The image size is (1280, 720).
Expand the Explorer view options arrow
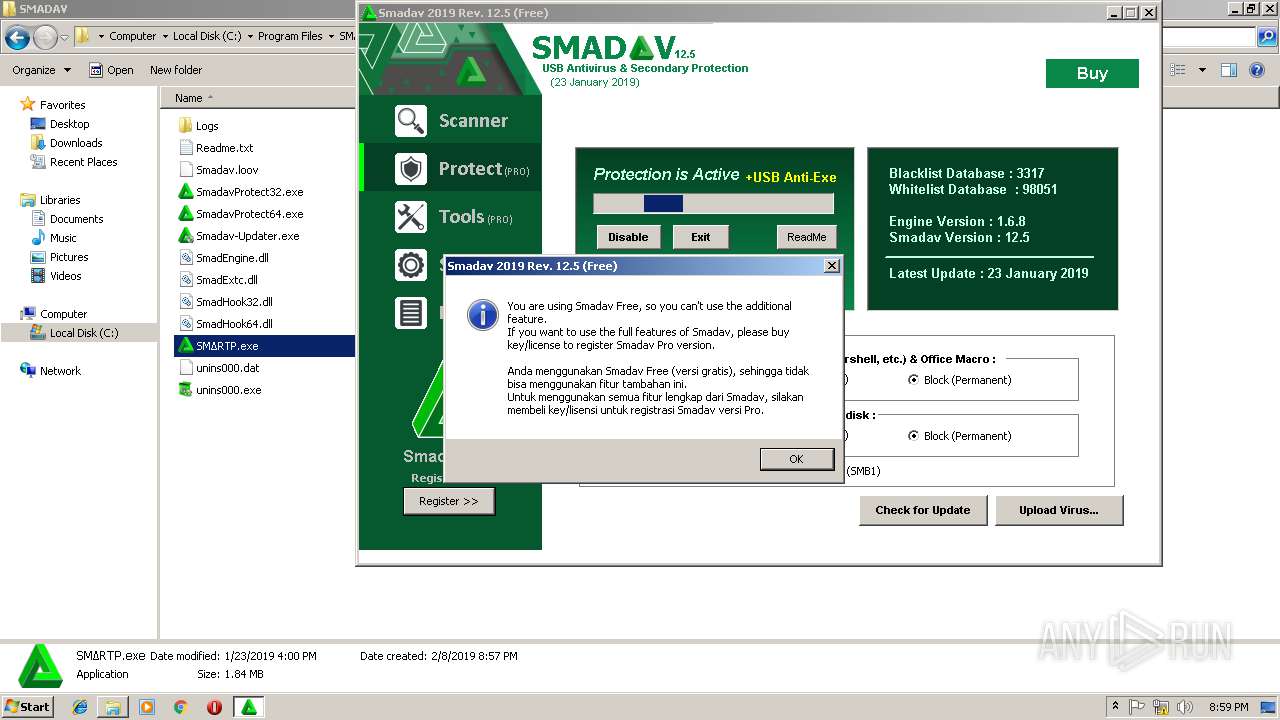1202,70
